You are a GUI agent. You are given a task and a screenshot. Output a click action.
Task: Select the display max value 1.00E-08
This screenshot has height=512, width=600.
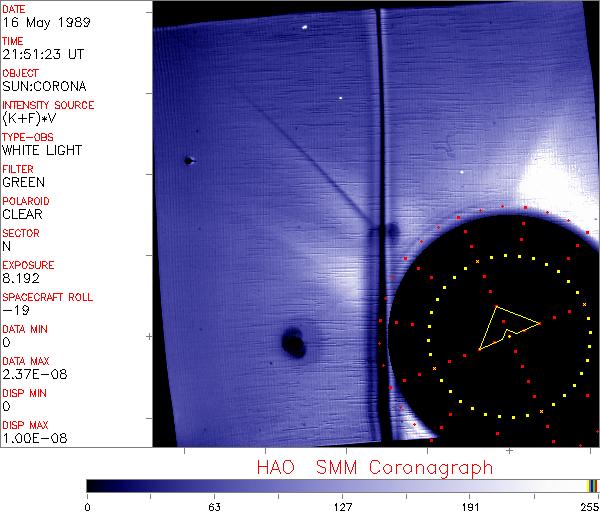35,438
